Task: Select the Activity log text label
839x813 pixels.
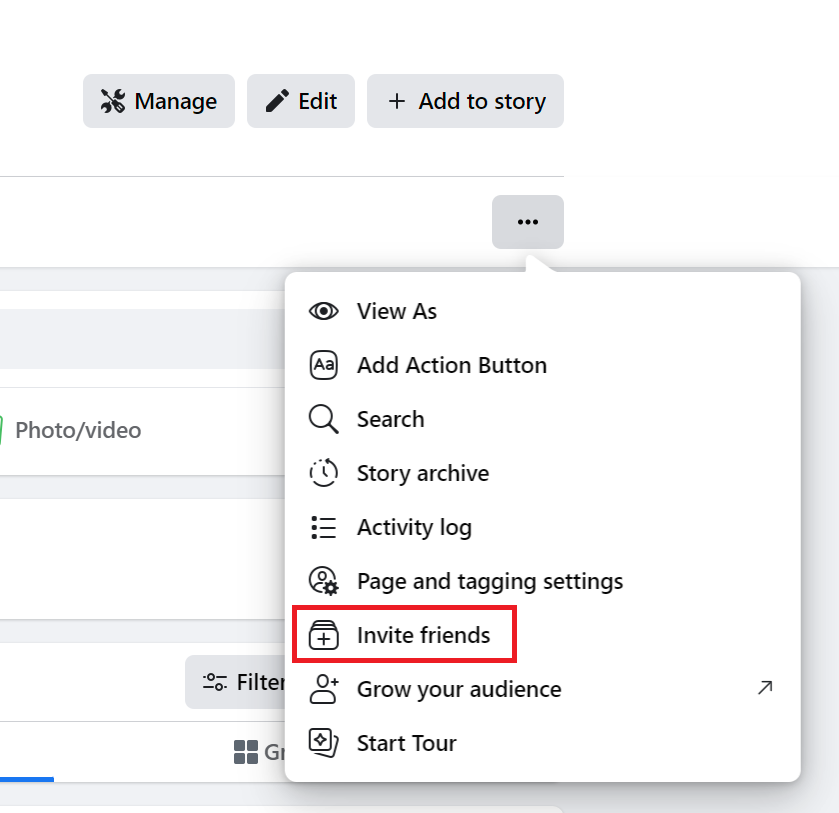Action: [x=414, y=527]
